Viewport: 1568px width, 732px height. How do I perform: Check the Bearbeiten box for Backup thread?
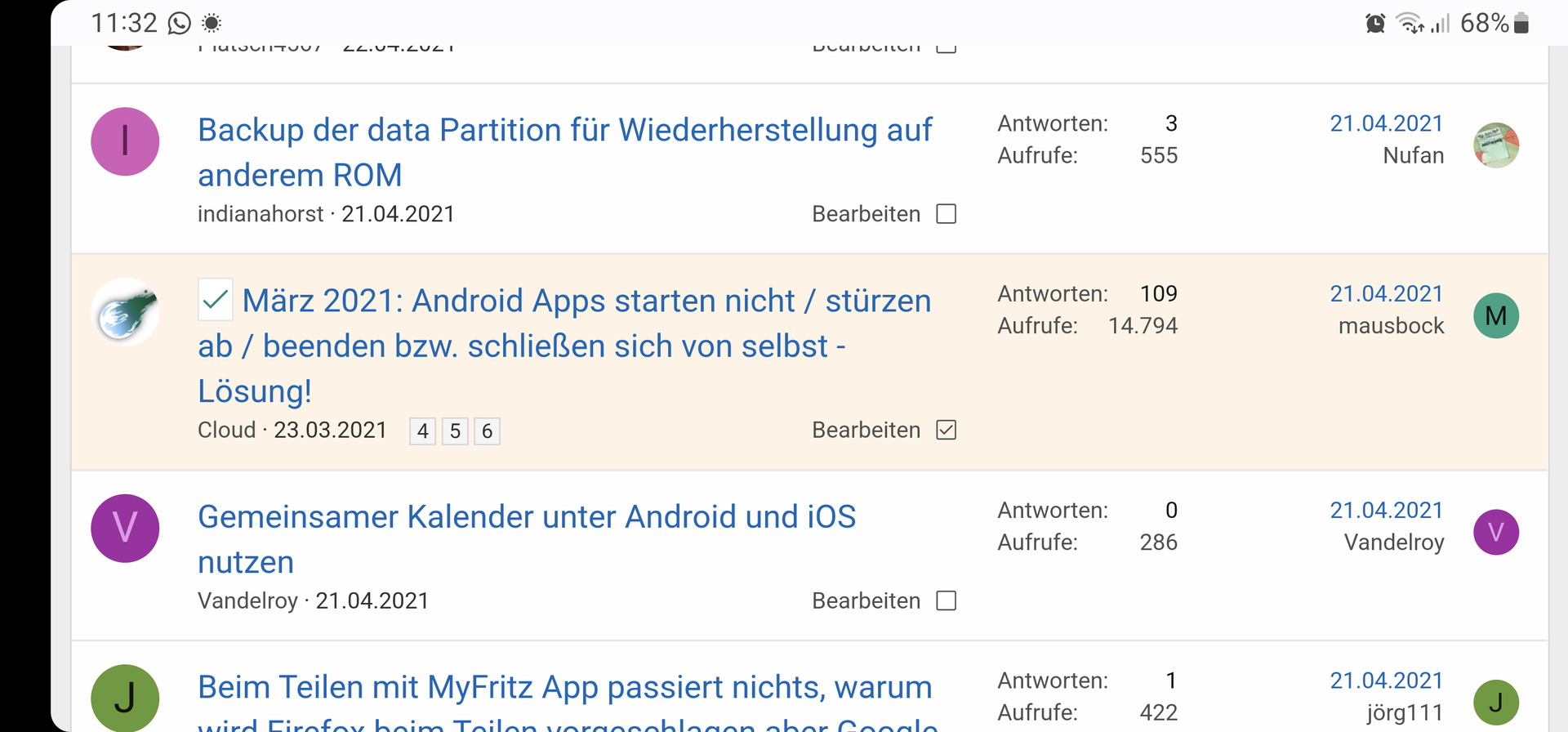point(946,214)
